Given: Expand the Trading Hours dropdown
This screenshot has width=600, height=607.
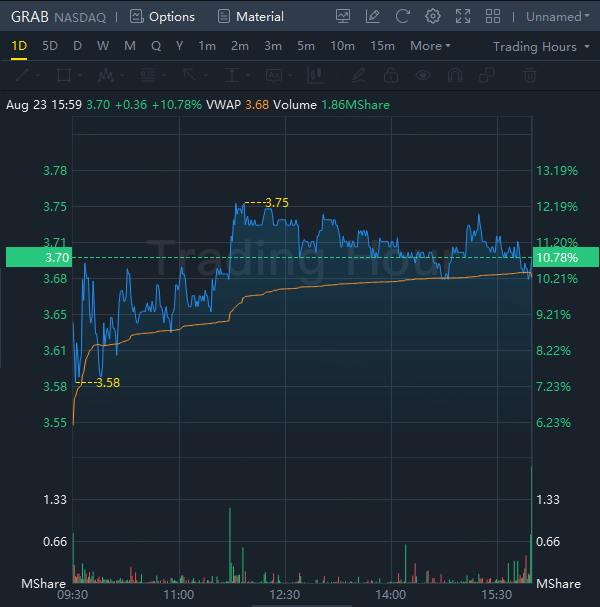Looking at the screenshot, I should pyautogui.click(x=541, y=47).
